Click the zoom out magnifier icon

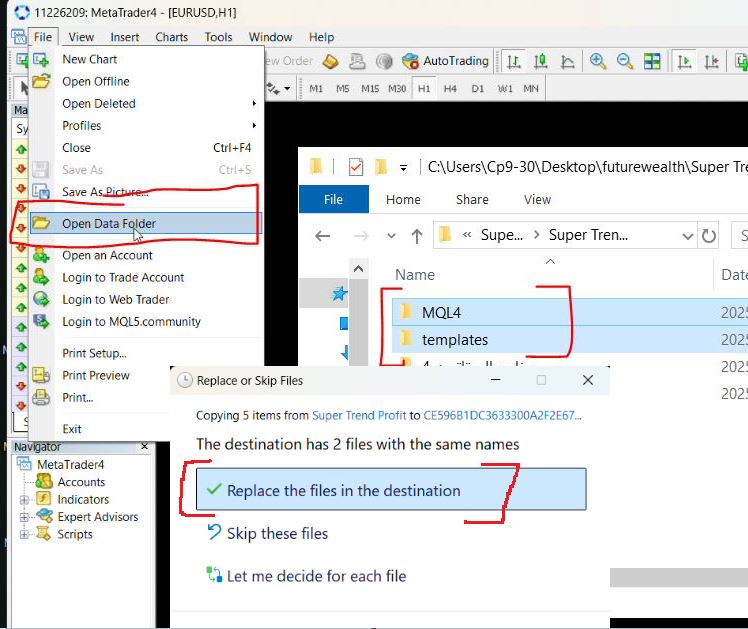tap(625, 61)
